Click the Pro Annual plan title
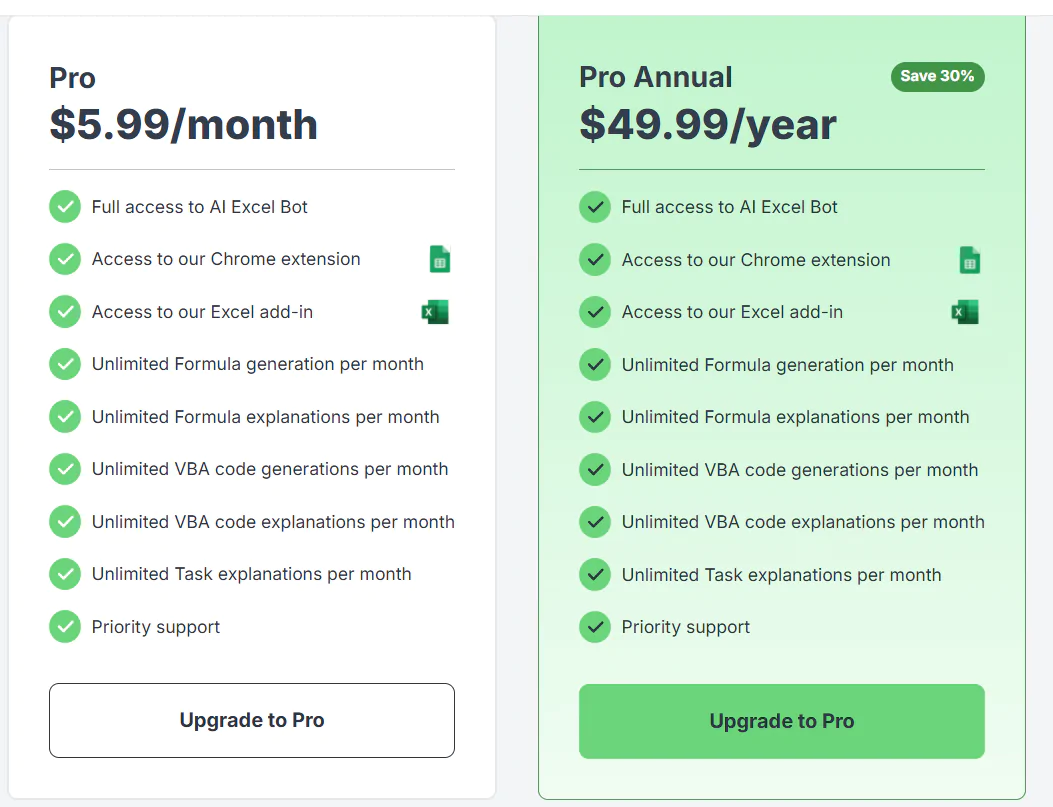Screen dimensions: 1053x807 [x=656, y=77]
